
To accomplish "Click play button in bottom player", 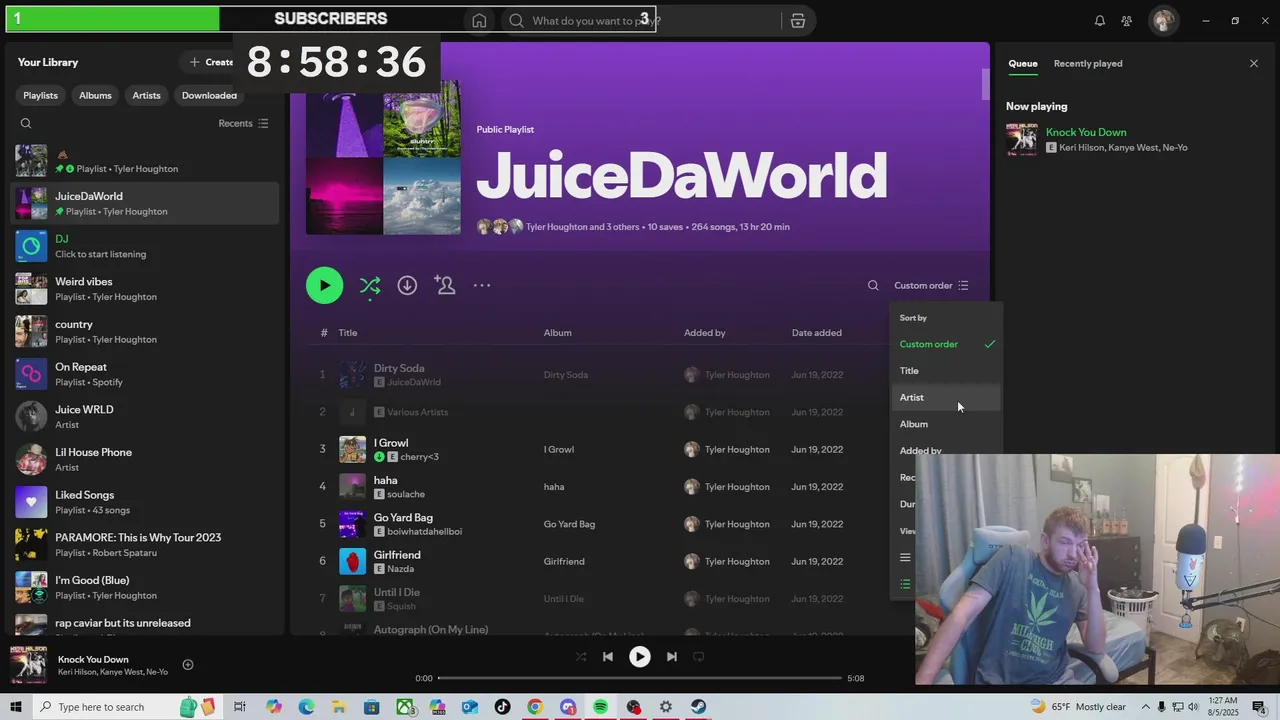I will (640, 657).
